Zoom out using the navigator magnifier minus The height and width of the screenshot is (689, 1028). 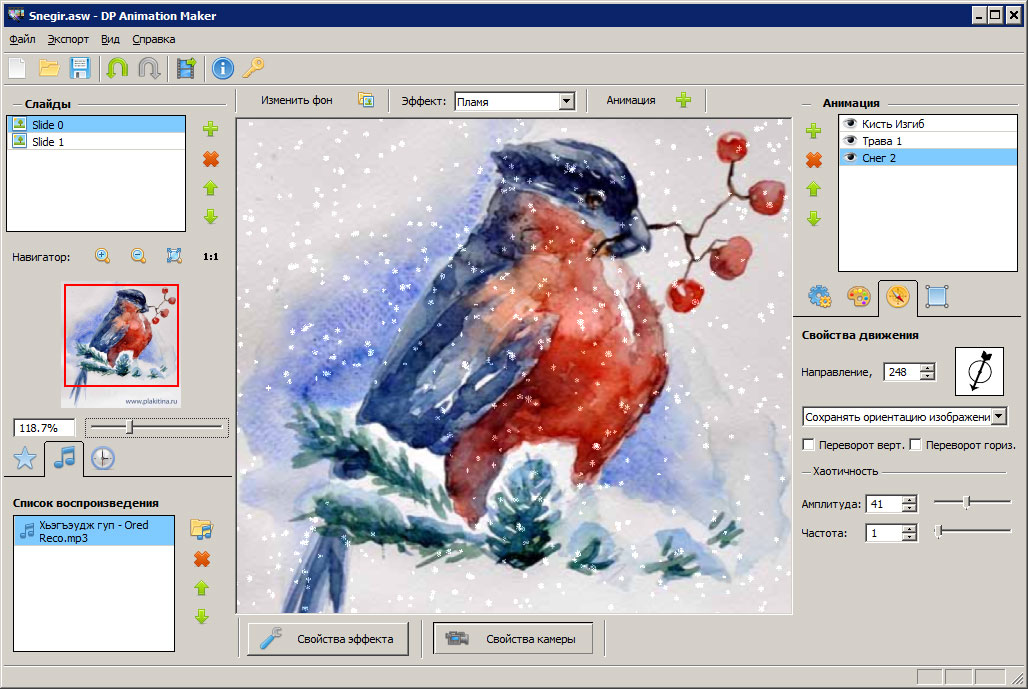[x=138, y=256]
